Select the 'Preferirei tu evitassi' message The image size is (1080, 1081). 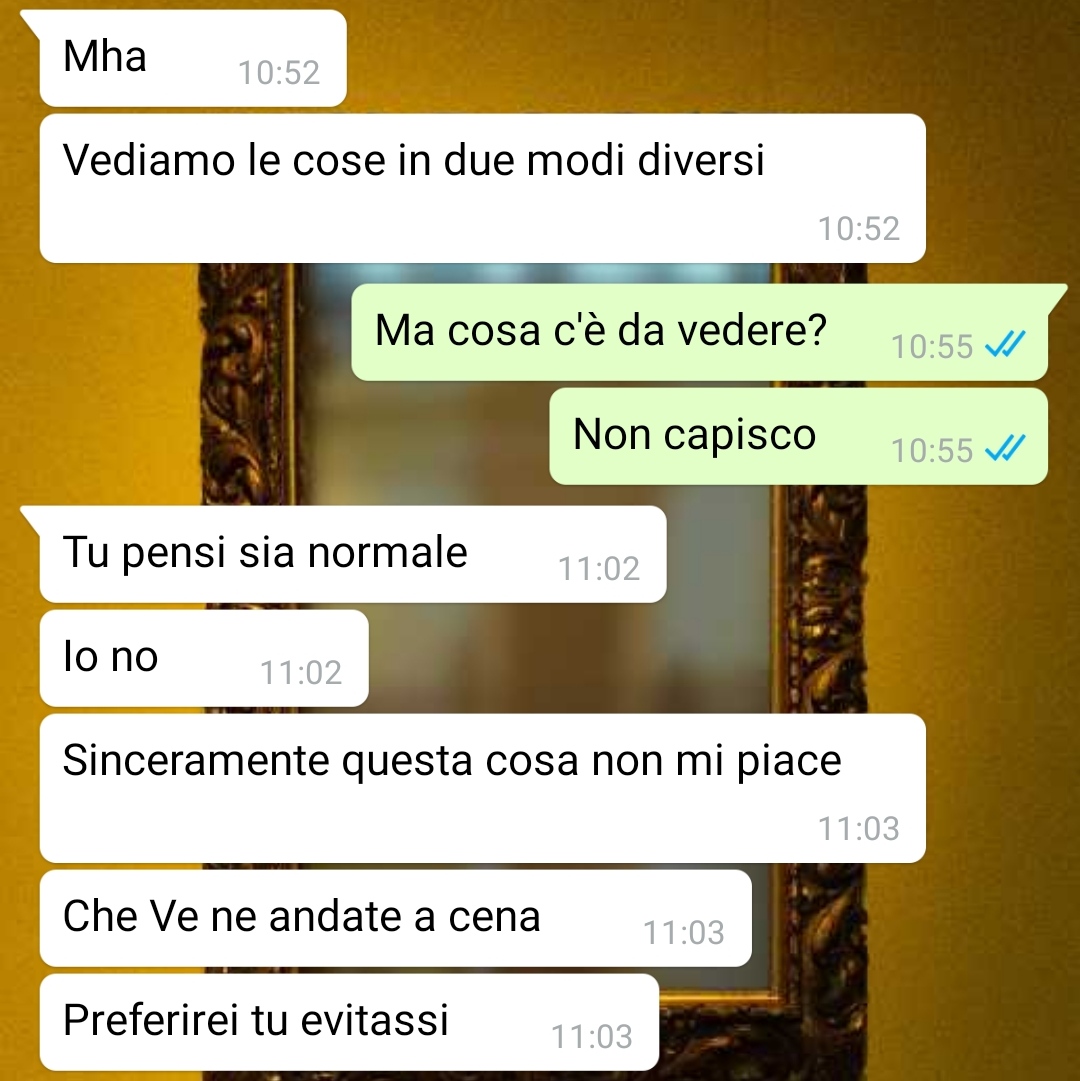(x=349, y=1022)
